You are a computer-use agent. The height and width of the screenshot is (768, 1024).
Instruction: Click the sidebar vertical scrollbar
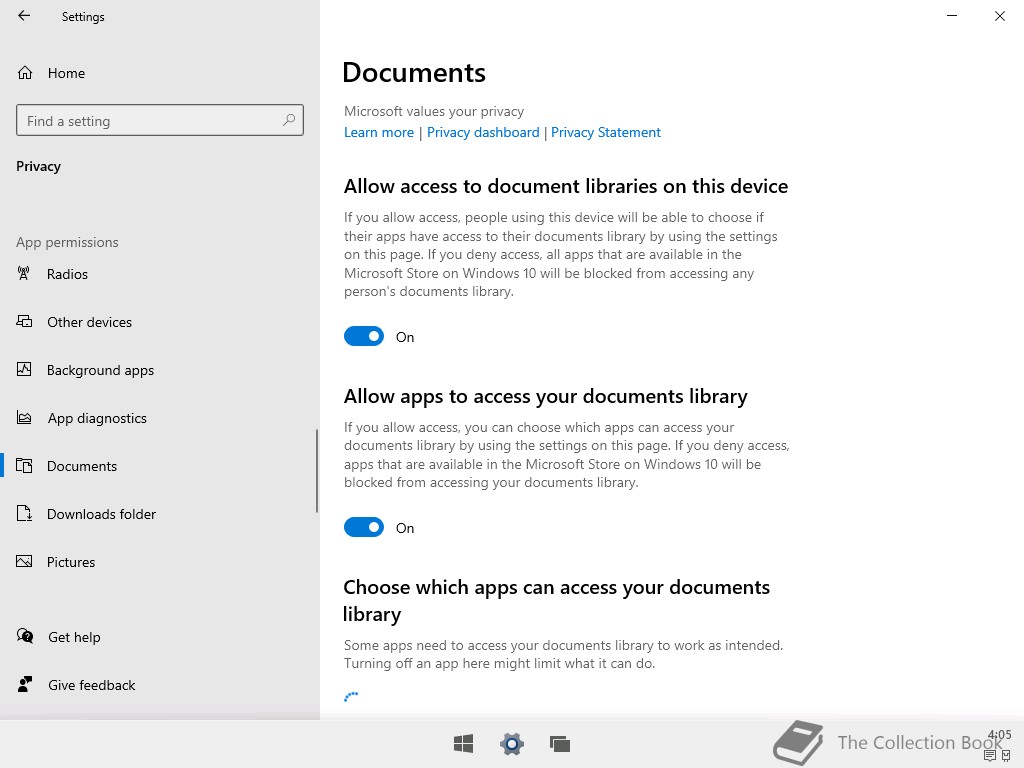pyautogui.click(x=317, y=470)
